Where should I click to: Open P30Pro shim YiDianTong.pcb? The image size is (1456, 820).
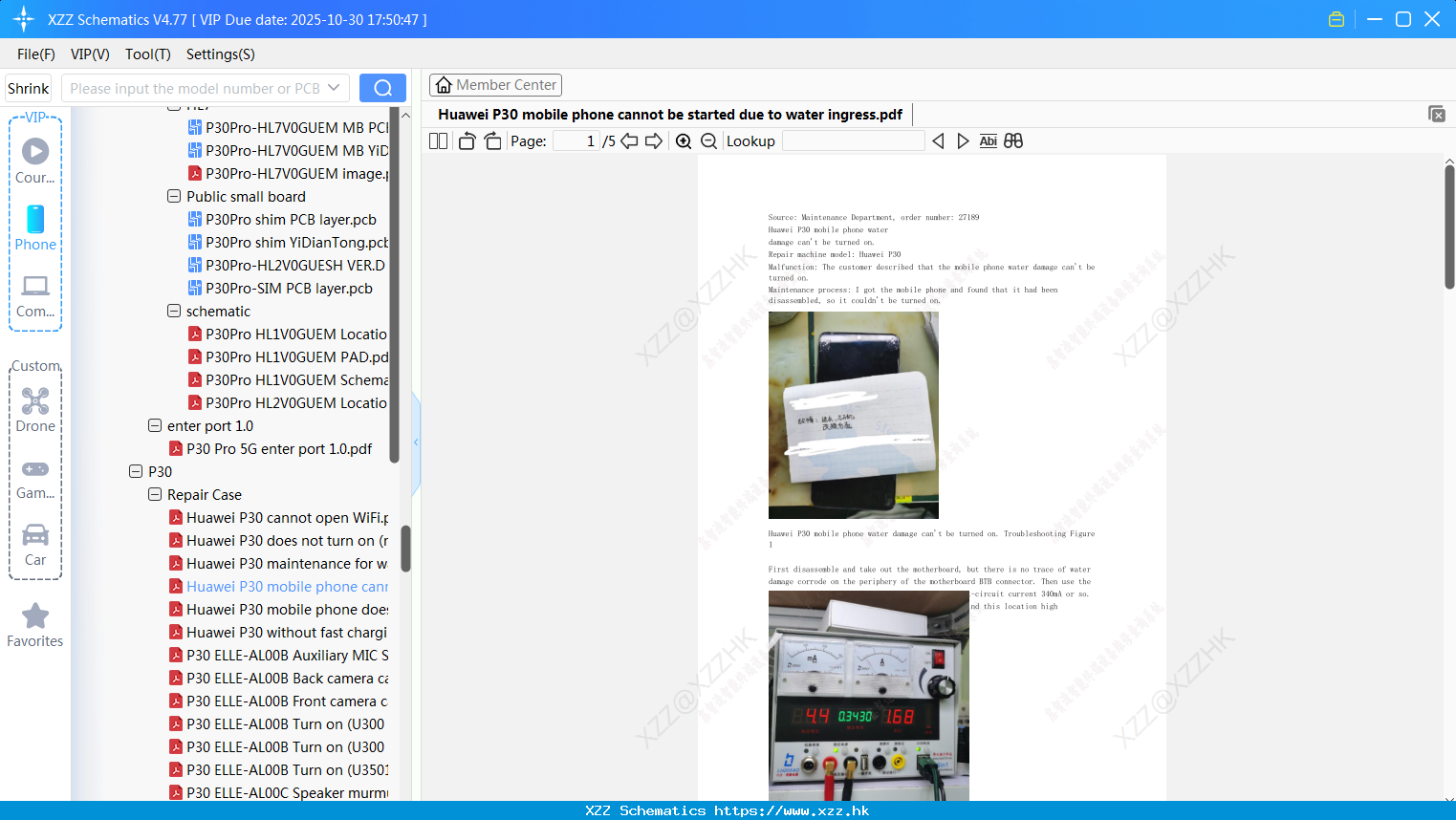point(288,243)
